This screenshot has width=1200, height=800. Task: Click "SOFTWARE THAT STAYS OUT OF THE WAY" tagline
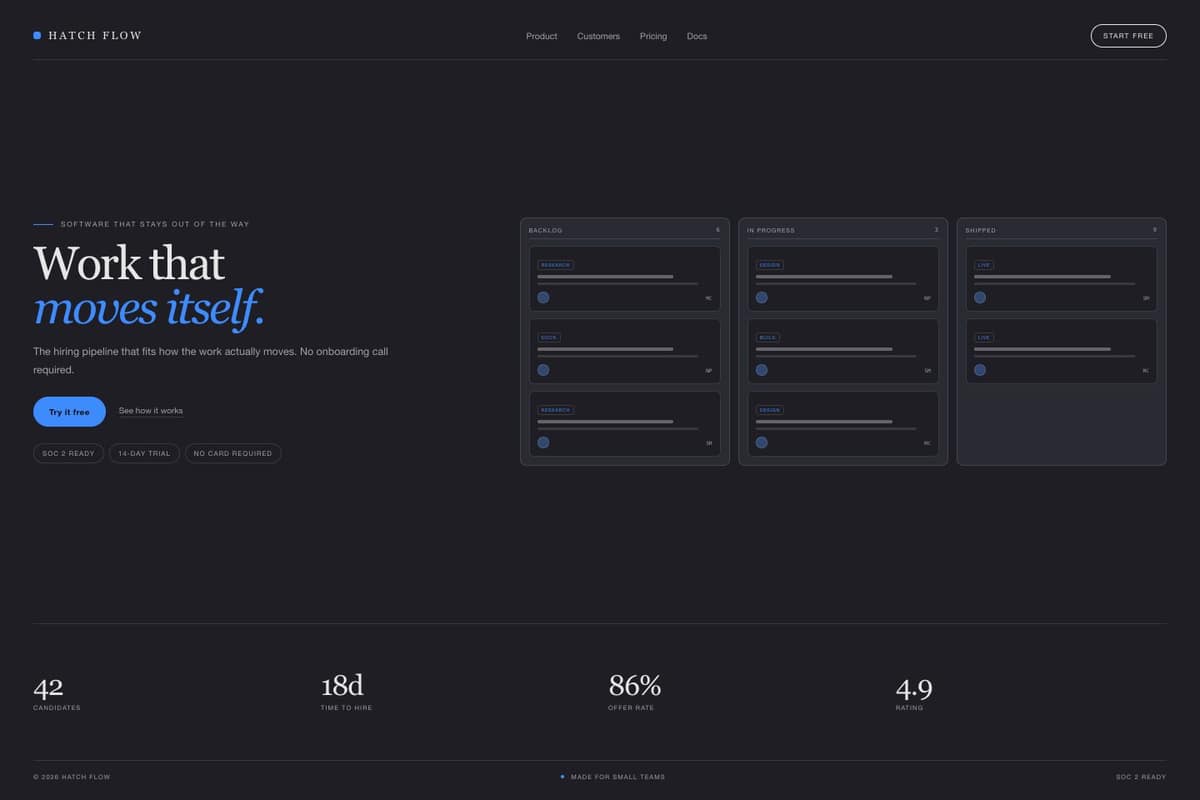pos(155,224)
